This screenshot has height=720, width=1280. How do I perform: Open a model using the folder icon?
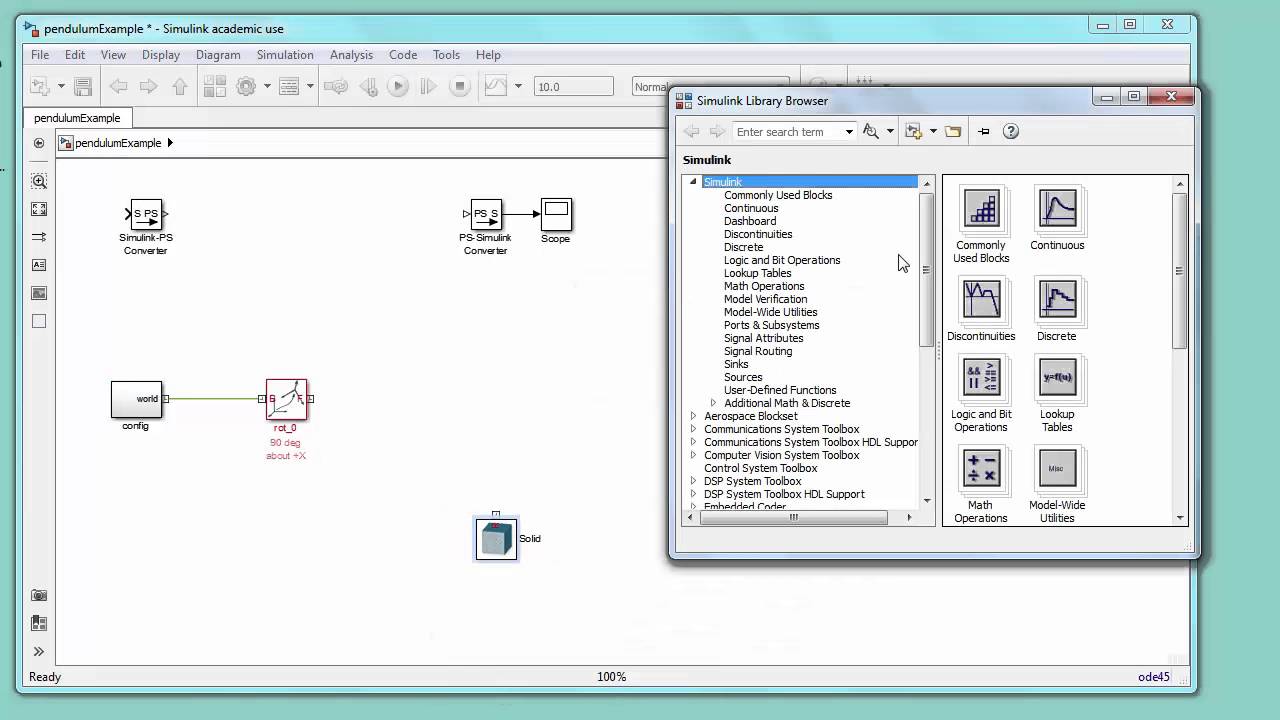pyautogui.click(x=953, y=131)
